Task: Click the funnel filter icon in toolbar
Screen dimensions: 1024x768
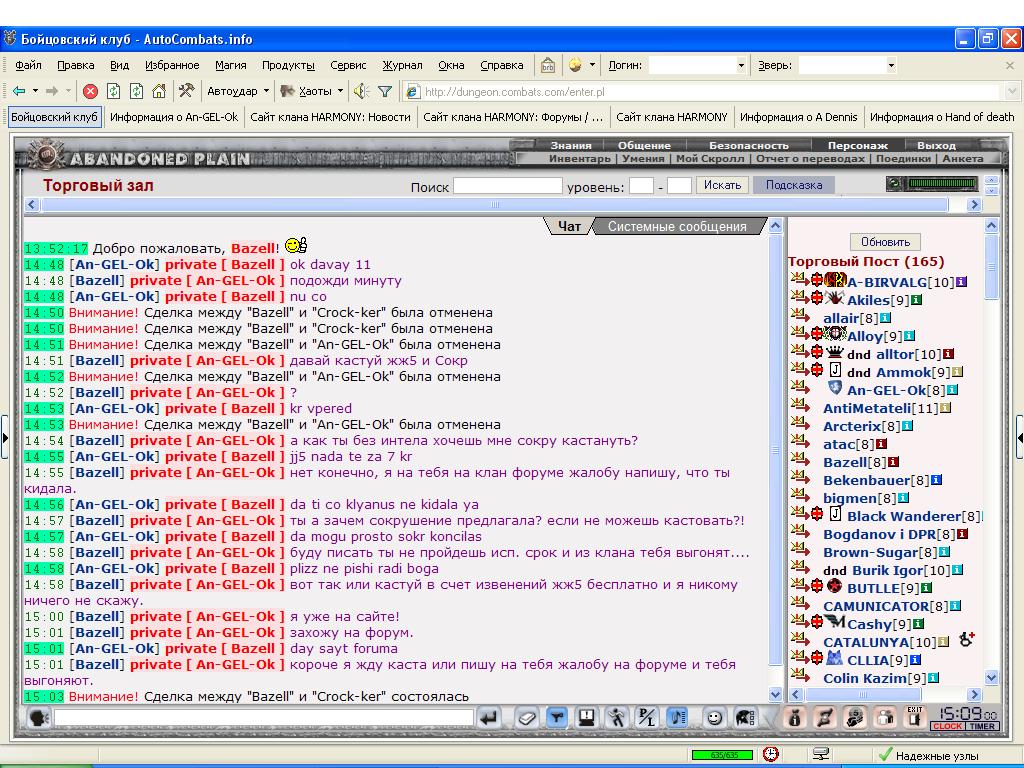Action: [x=385, y=91]
